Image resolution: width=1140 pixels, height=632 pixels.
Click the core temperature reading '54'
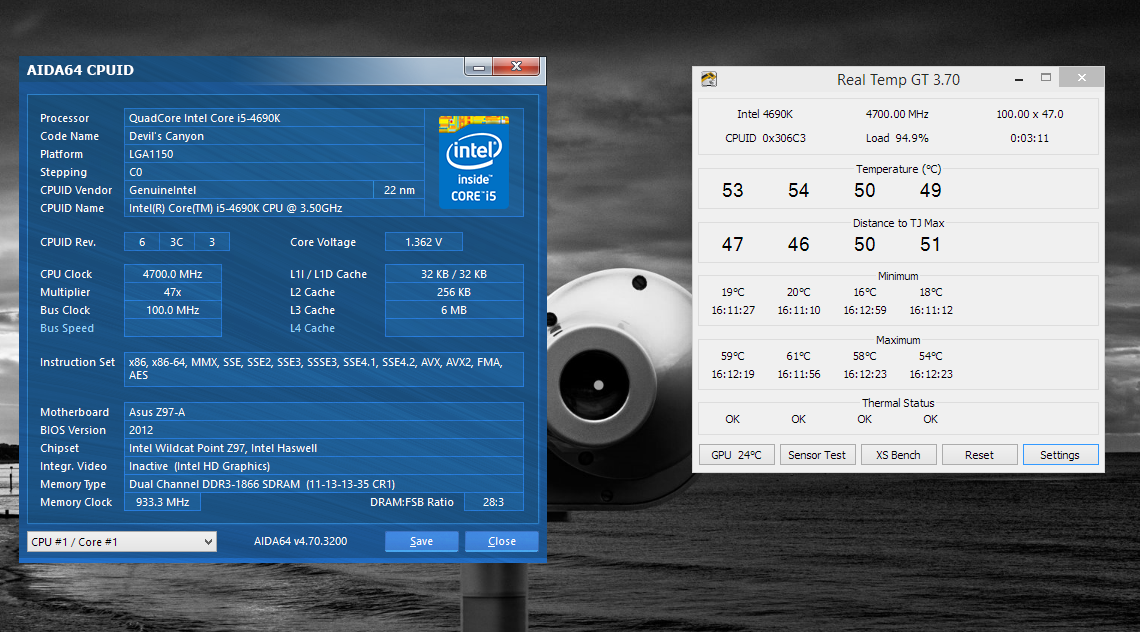[x=798, y=191]
